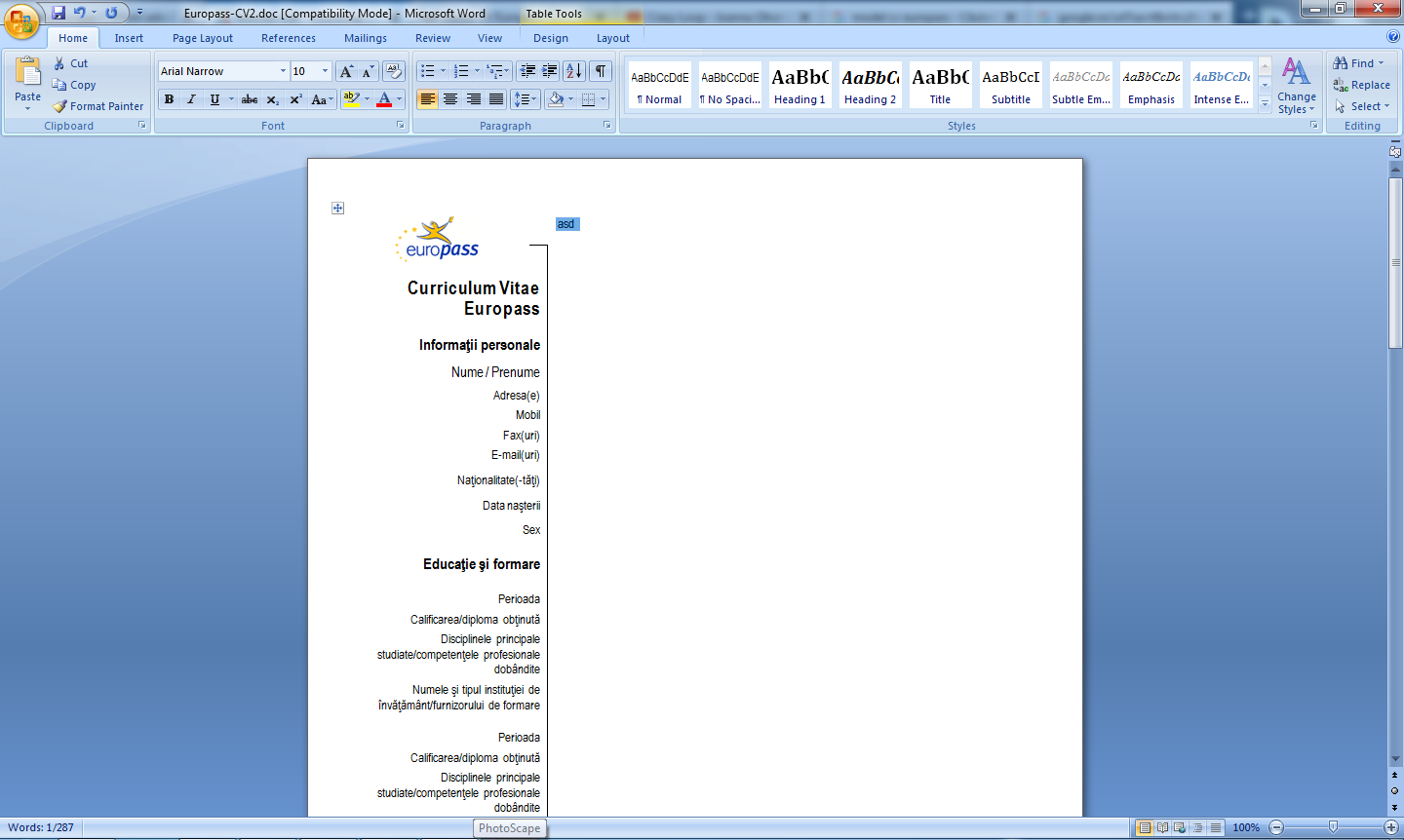
Task: Open the line spacing dropdown
Action: pos(526,99)
